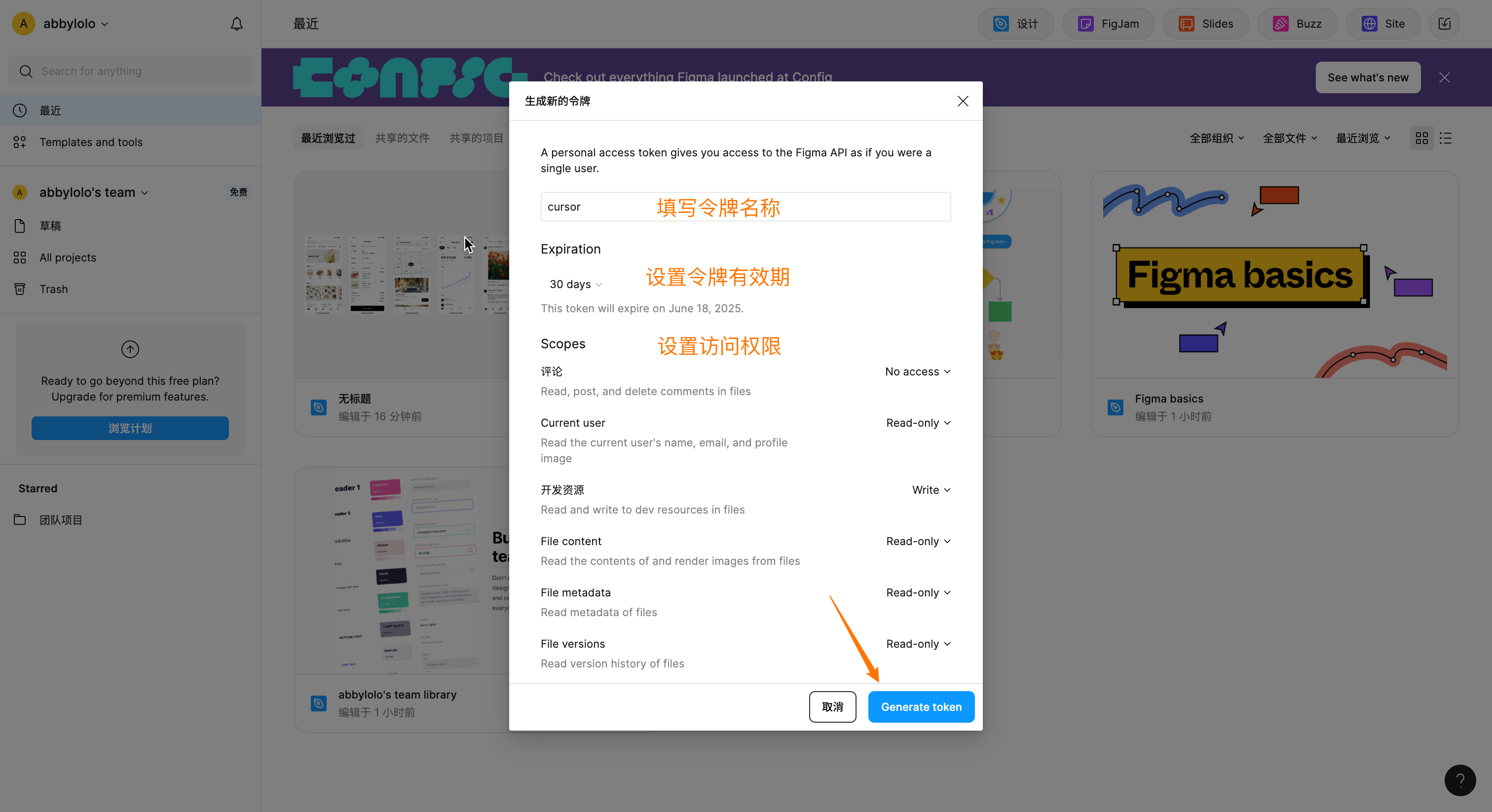1492x812 pixels.
Task: Open 草稿 in the sidebar
Action: point(130,226)
